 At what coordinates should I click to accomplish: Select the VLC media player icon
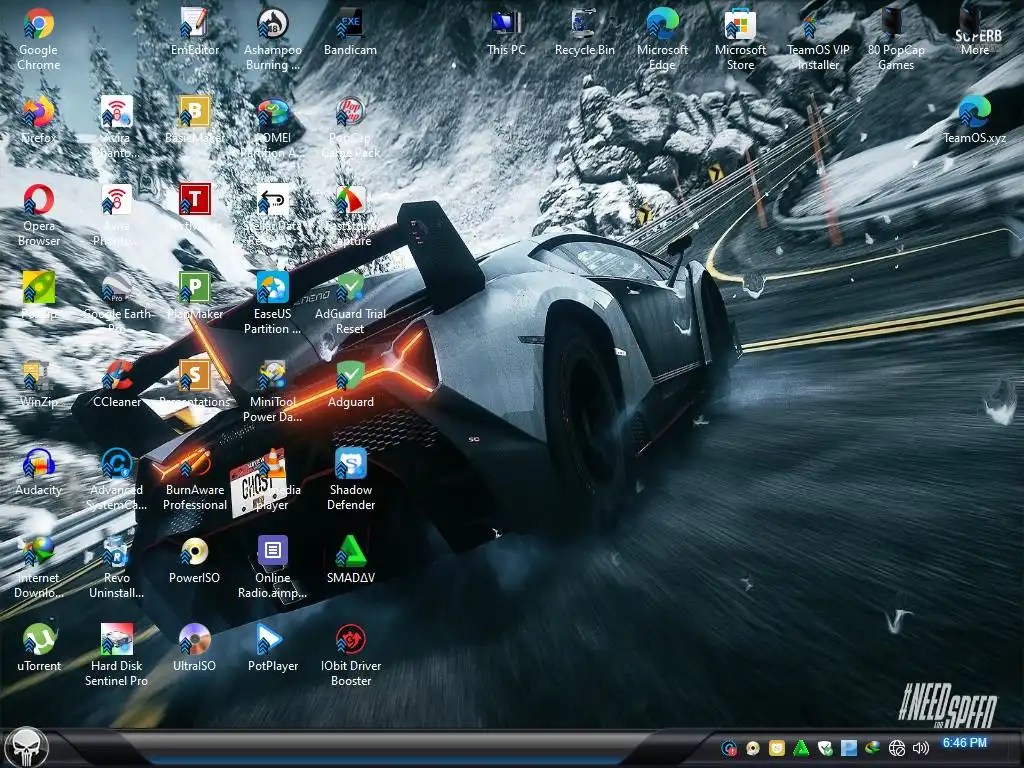coord(273,464)
